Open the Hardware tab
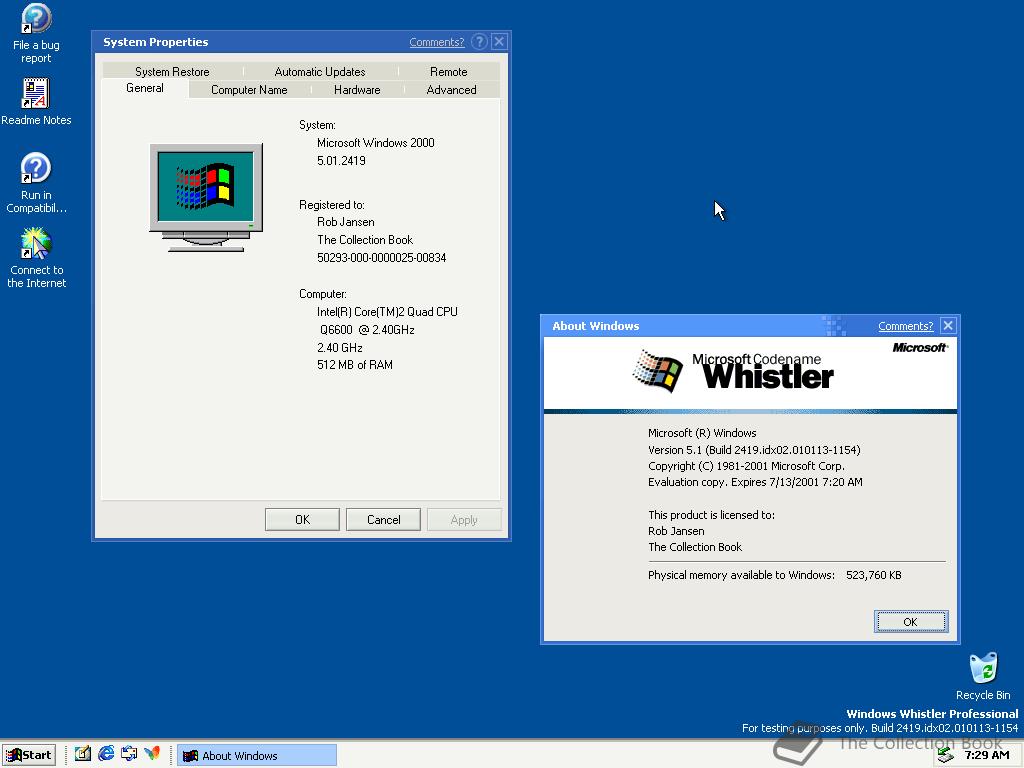 [357, 90]
